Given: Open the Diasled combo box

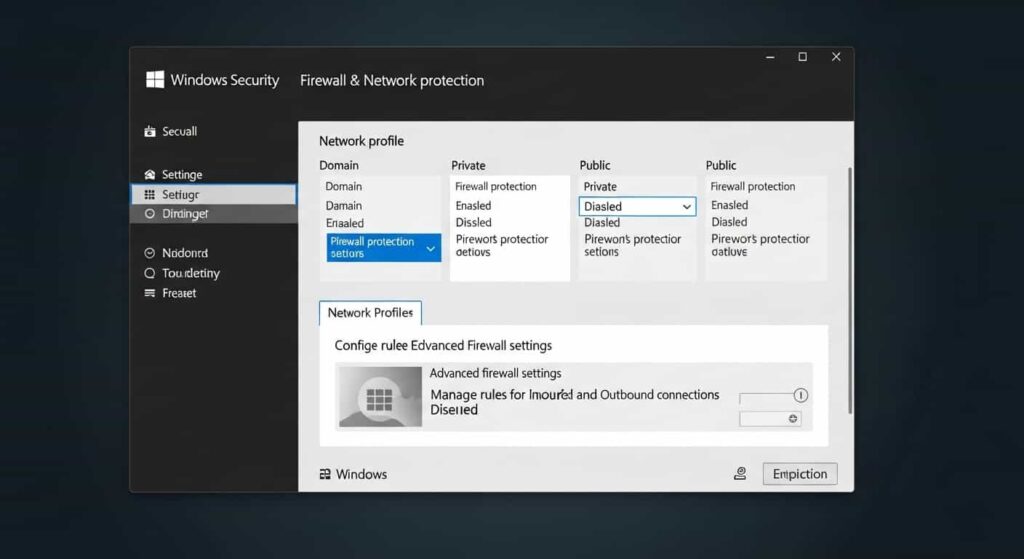Looking at the screenshot, I should point(637,206).
